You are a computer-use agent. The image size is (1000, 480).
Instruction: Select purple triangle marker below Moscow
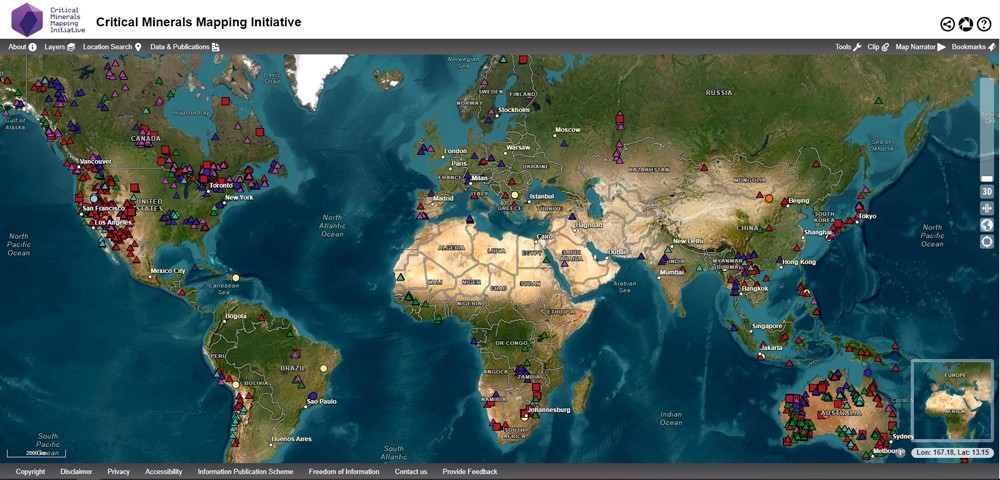[x=562, y=145]
